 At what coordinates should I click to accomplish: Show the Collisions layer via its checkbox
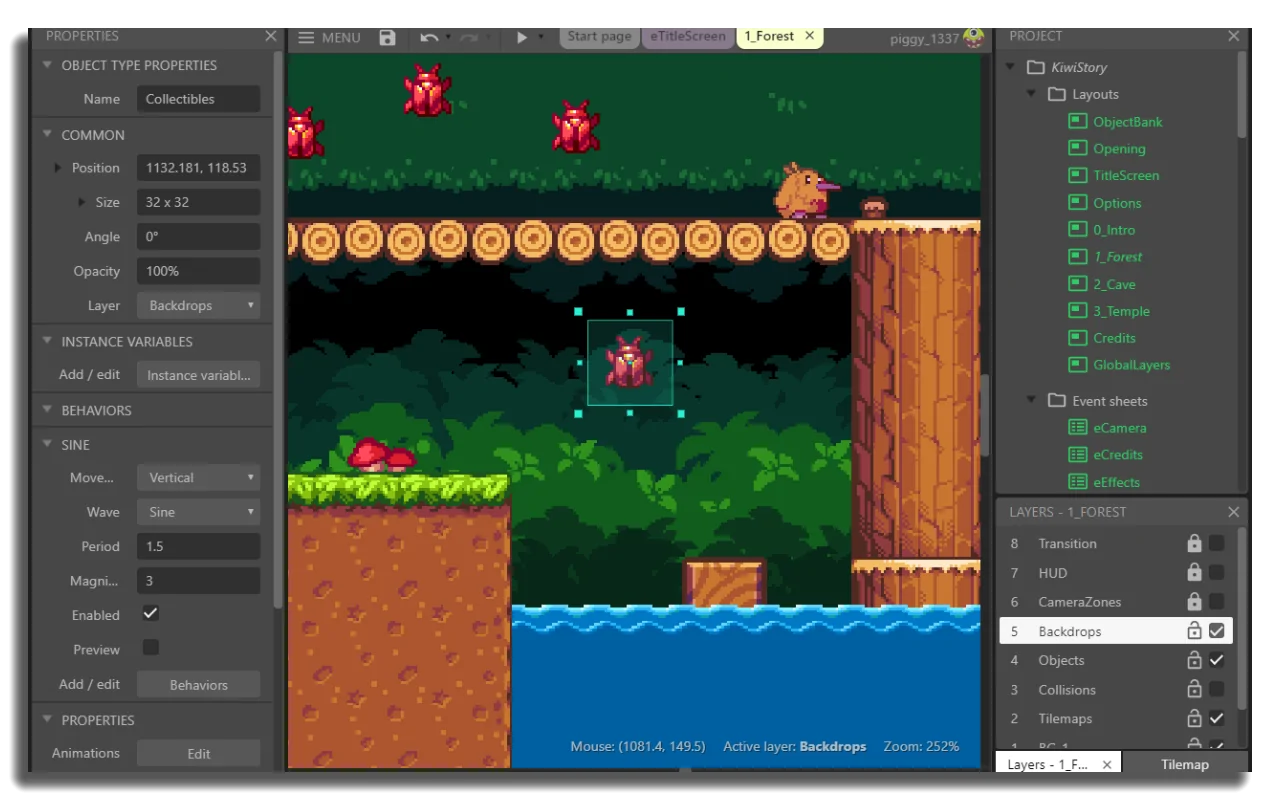(1216, 689)
